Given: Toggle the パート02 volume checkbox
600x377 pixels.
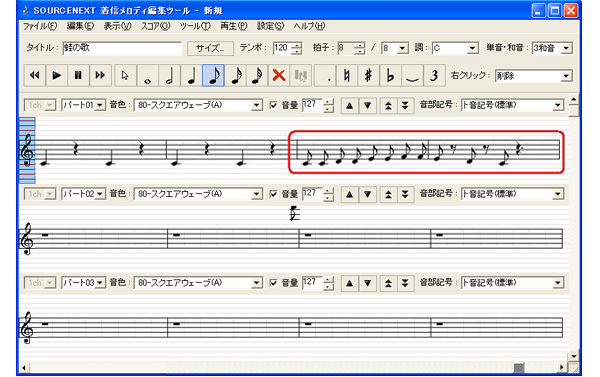Looking at the screenshot, I should coord(273,194).
